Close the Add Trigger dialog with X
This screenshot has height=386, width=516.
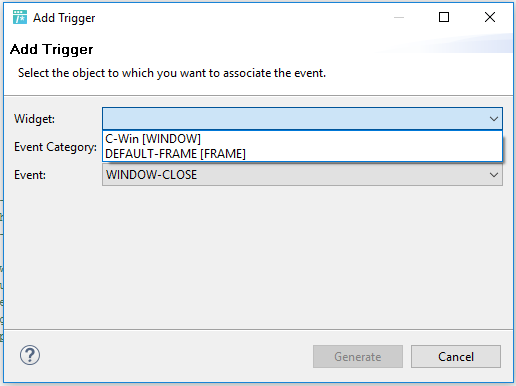490,17
